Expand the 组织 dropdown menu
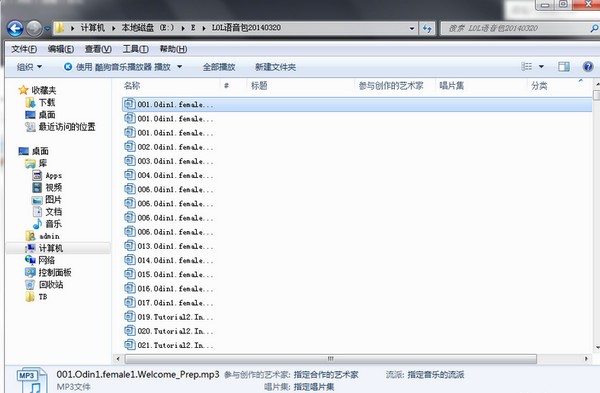Image resolution: width=600 pixels, height=393 pixels. click(29, 67)
